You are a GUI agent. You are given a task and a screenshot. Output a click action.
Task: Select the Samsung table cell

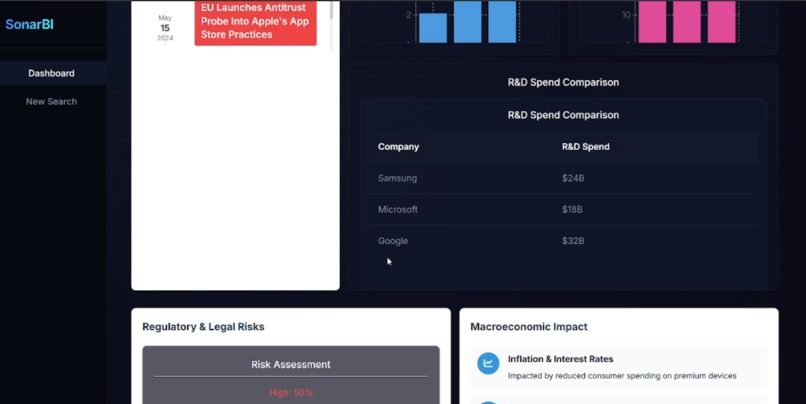397,178
